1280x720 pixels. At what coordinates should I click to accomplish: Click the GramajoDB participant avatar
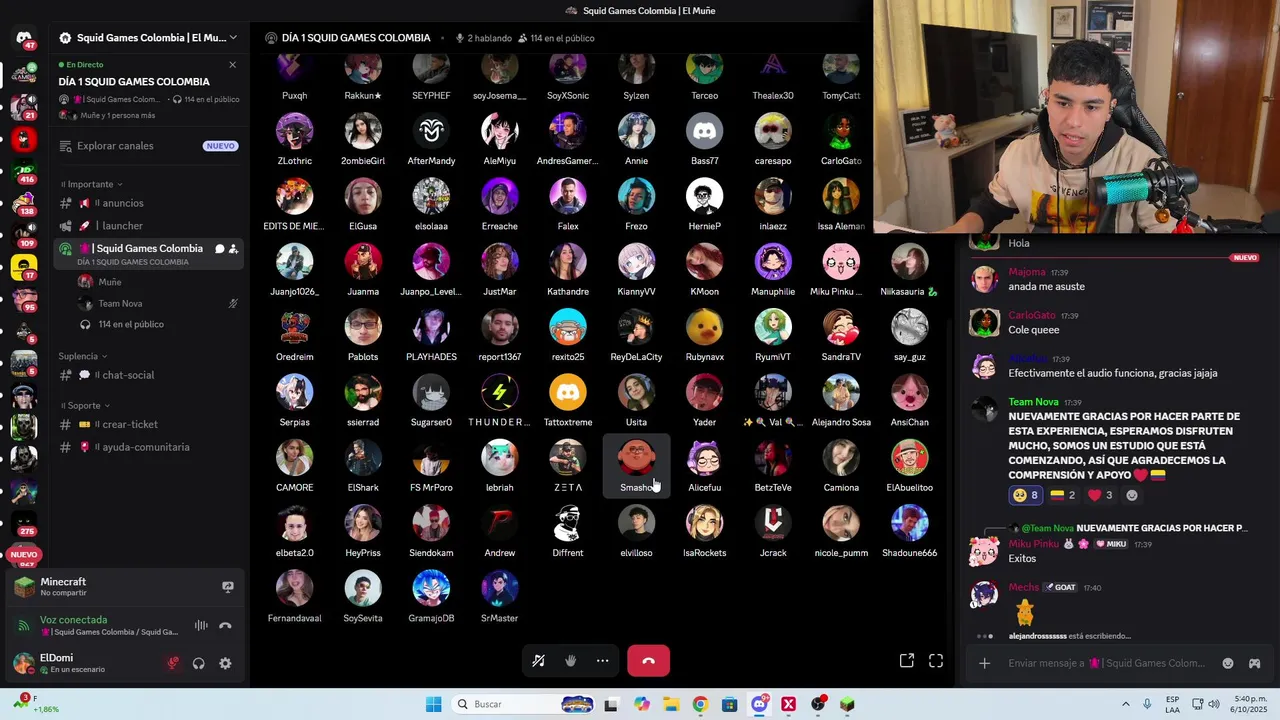point(431,589)
